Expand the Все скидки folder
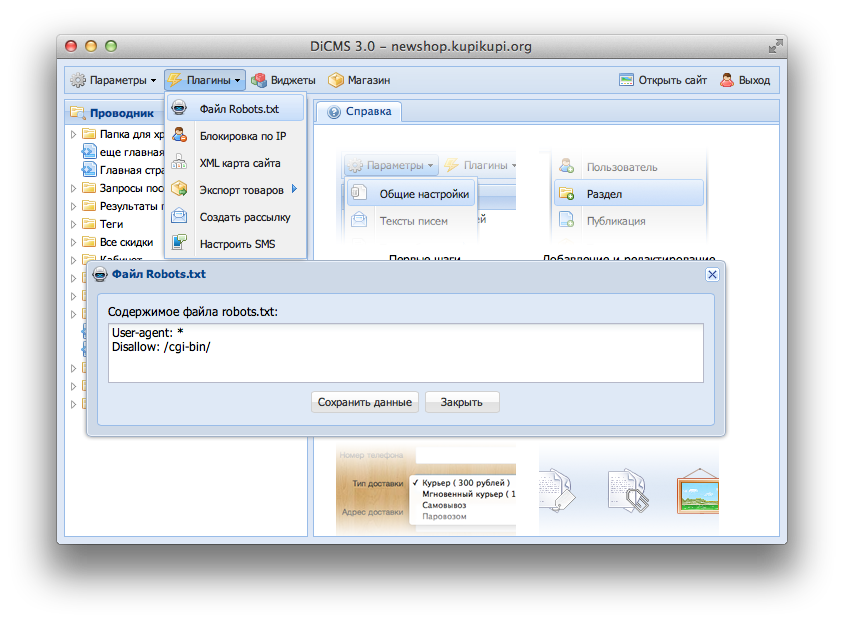 tap(74, 242)
